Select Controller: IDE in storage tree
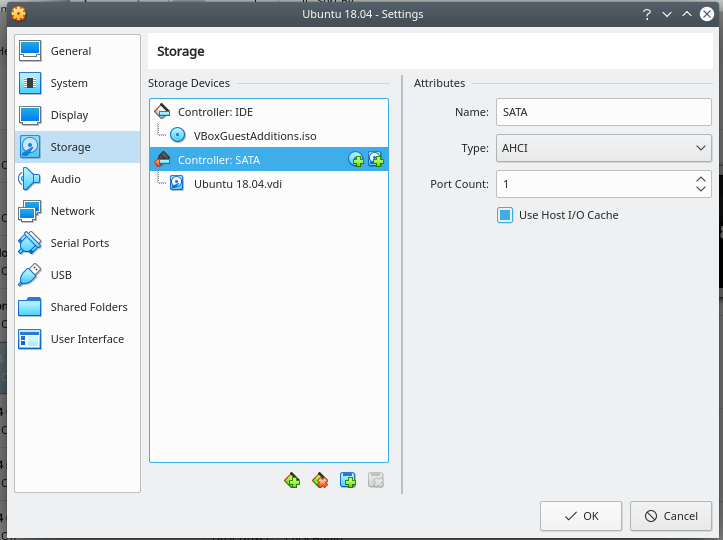Viewport: 723px width, 540px height. (x=215, y=111)
